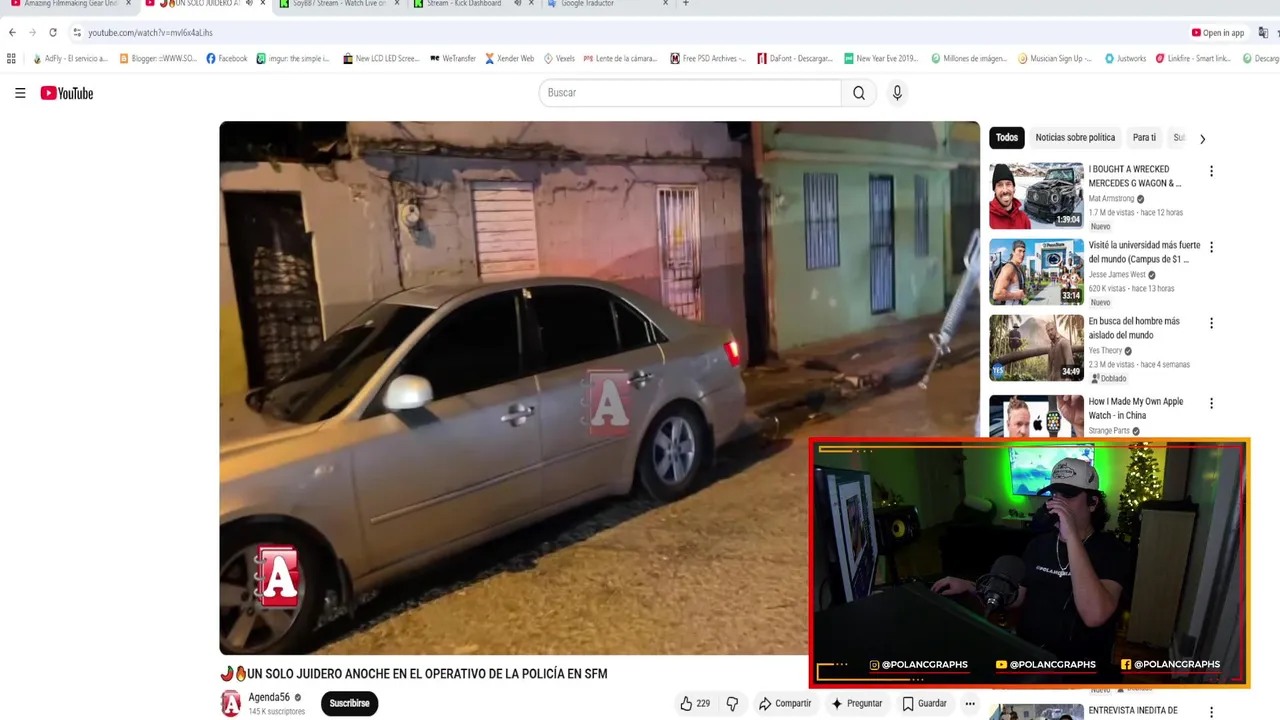Viewport: 1280px width, 720px height.
Task: Go forward in browser history
Action: [x=32, y=32]
